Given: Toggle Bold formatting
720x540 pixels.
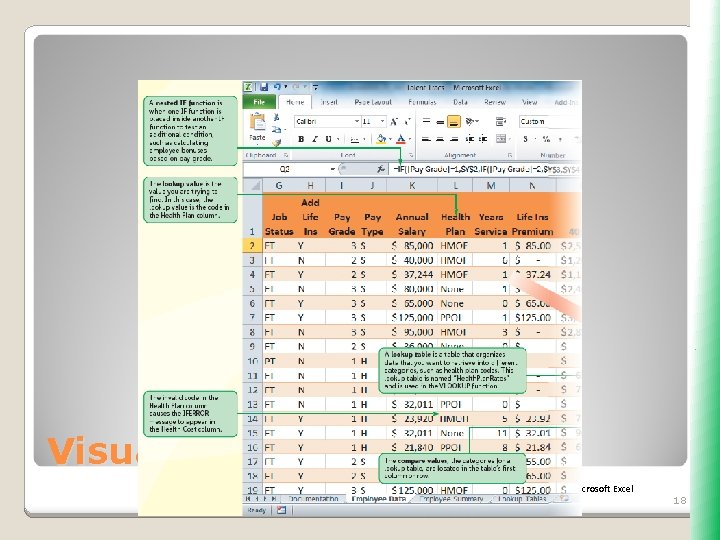Looking at the screenshot, I should click(301, 139).
